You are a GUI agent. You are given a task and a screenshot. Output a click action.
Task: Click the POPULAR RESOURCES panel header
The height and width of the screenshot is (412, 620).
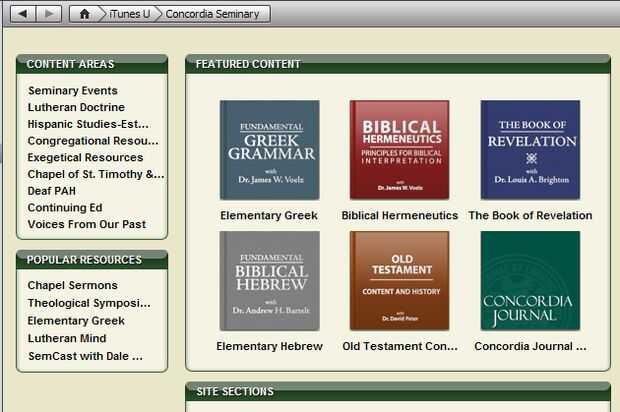[x=92, y=260]
